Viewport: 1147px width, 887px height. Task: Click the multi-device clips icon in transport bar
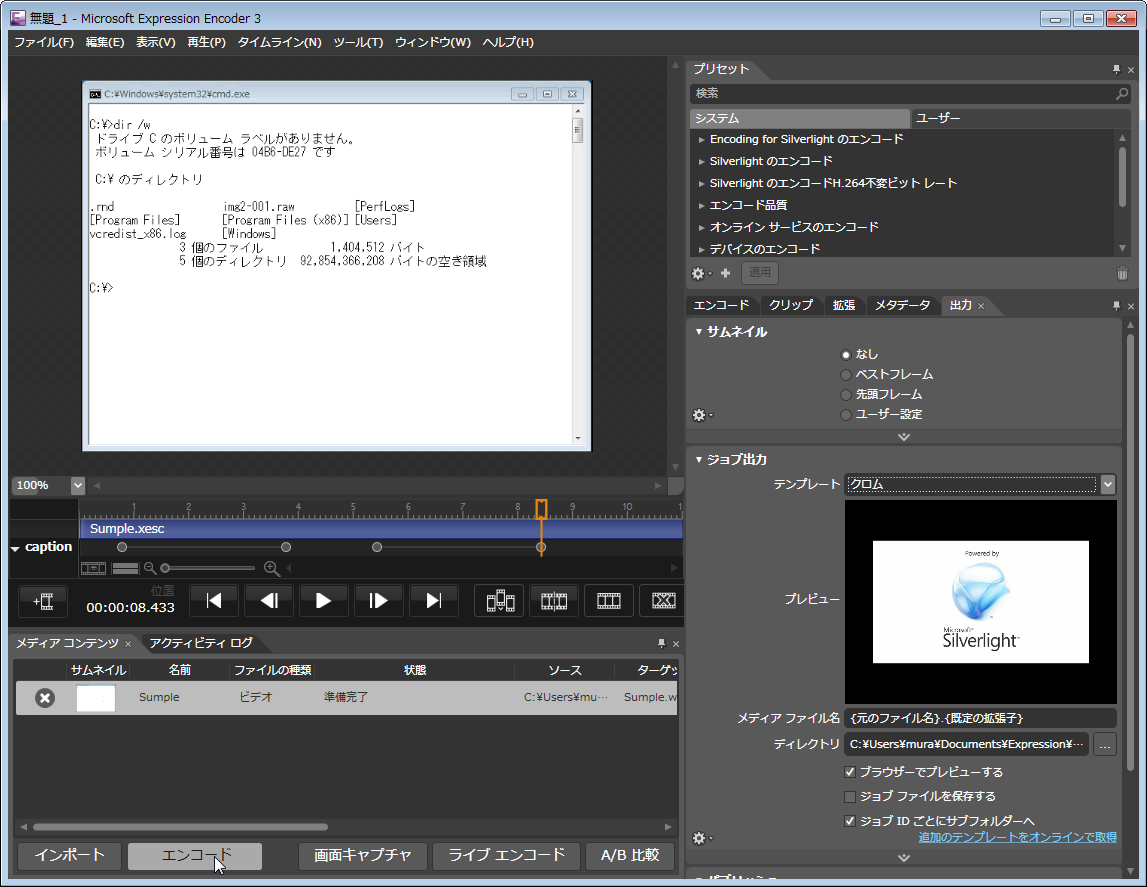500,601
